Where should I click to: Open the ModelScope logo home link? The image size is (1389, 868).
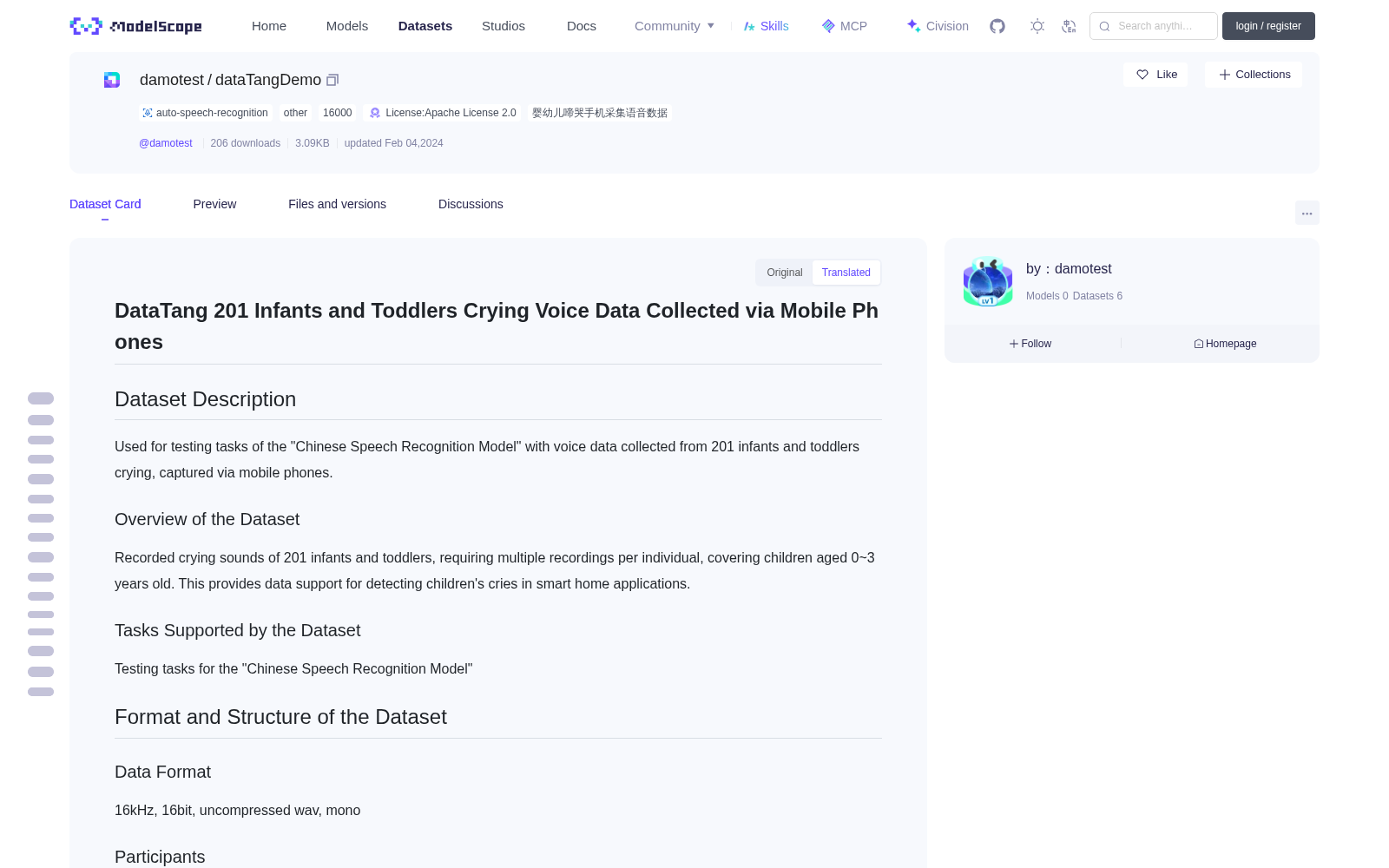136,26
